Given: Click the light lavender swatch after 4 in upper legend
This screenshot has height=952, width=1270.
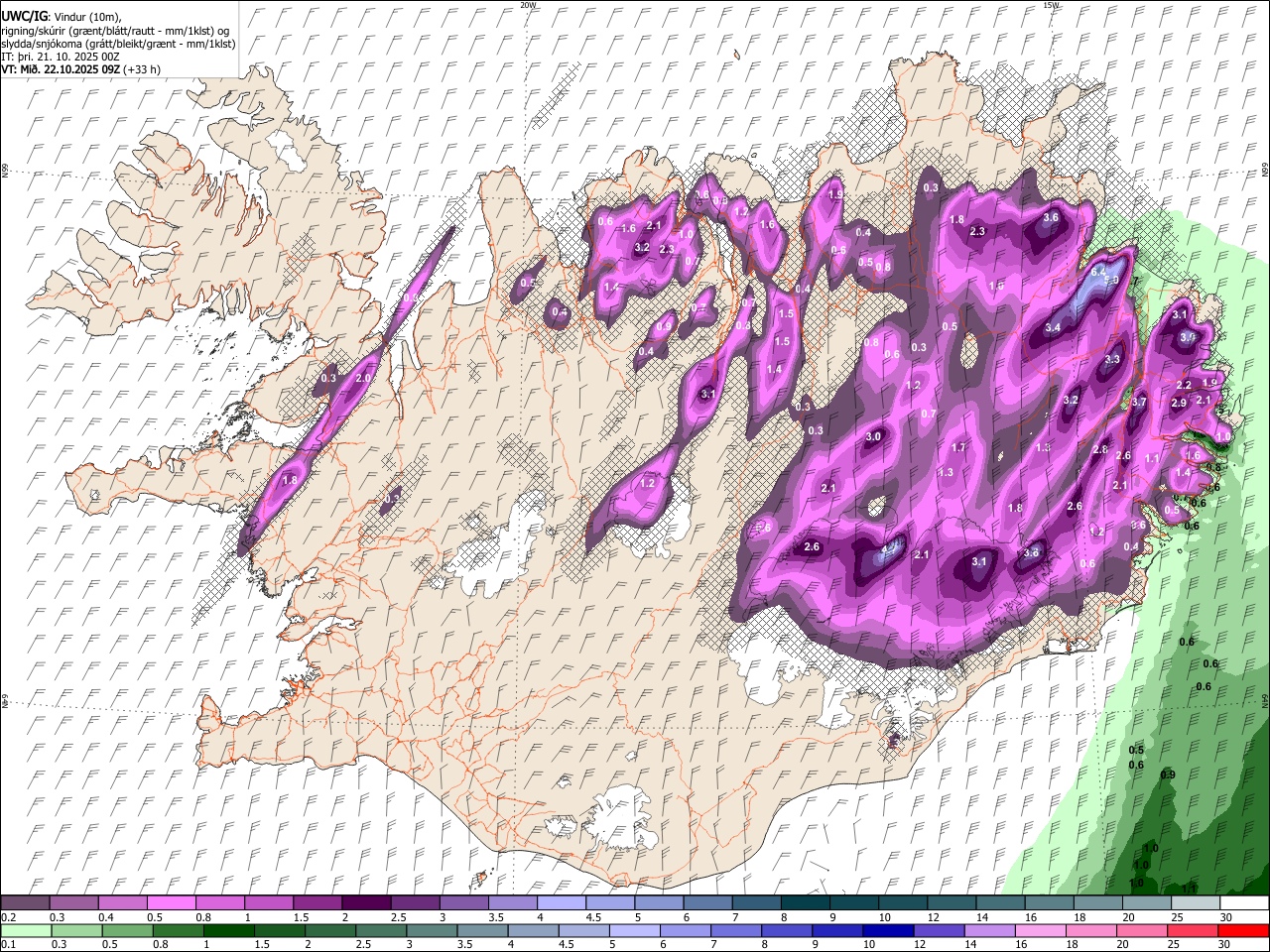Looking at the screenshot, I should click(561, 903).
